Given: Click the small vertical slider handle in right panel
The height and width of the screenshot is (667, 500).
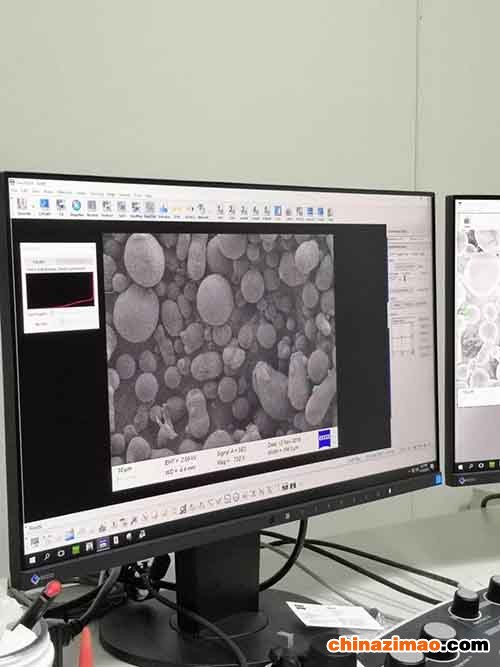Looking at the screenshot, I should click(404, 278).
